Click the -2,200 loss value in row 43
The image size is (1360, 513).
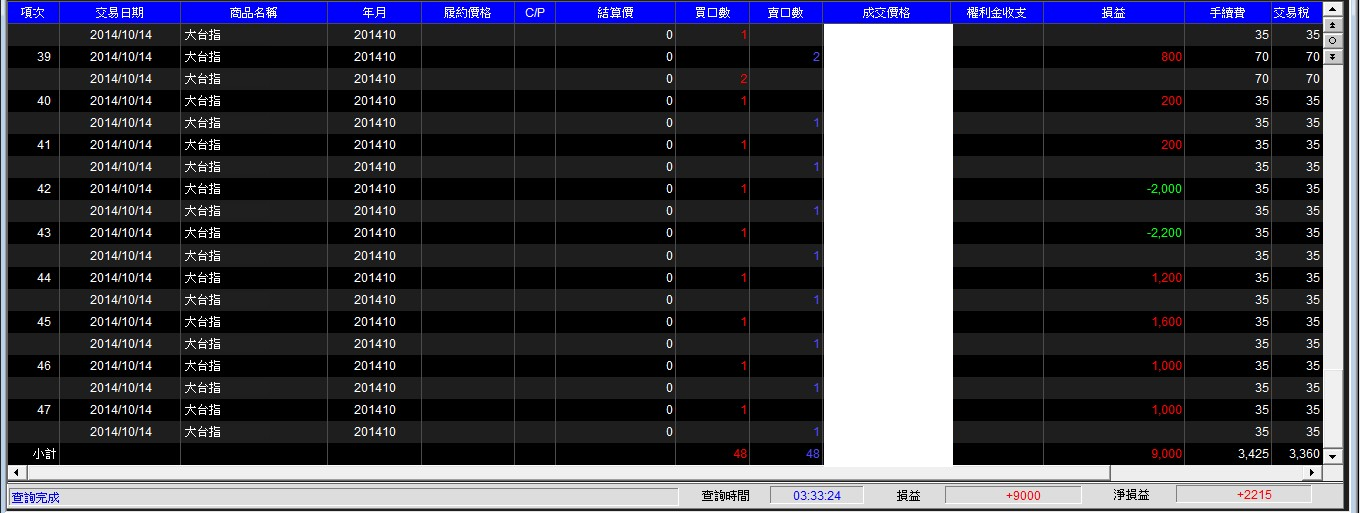(x=1164, y=233)
